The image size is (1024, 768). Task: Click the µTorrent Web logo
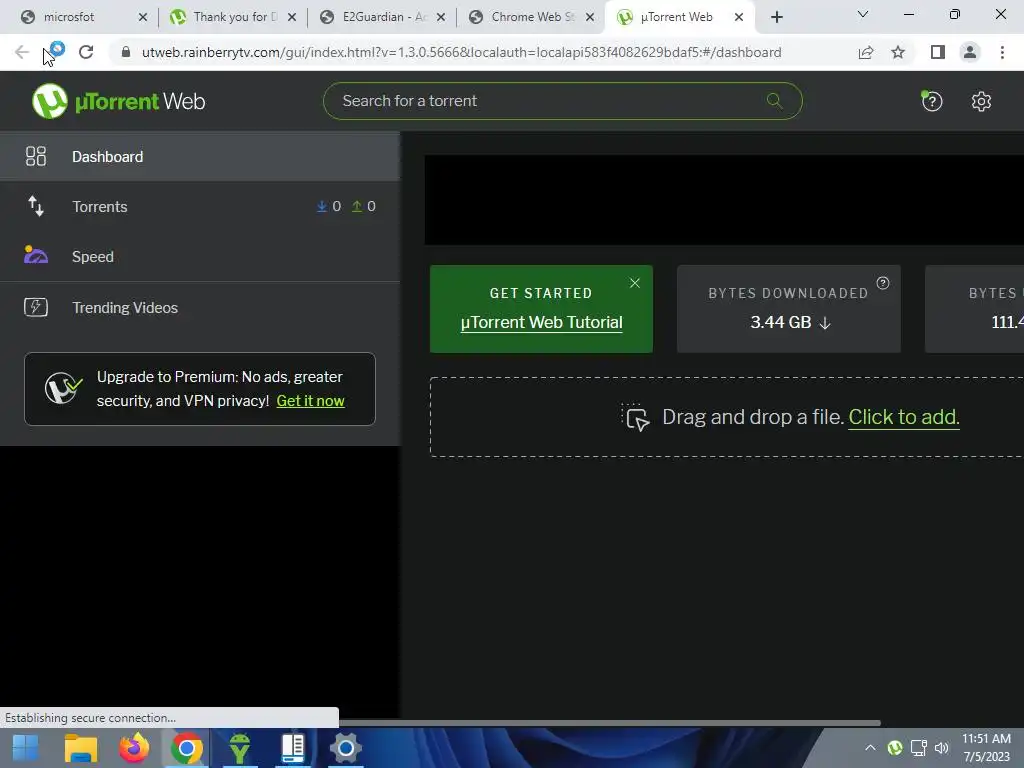point(119,101)
